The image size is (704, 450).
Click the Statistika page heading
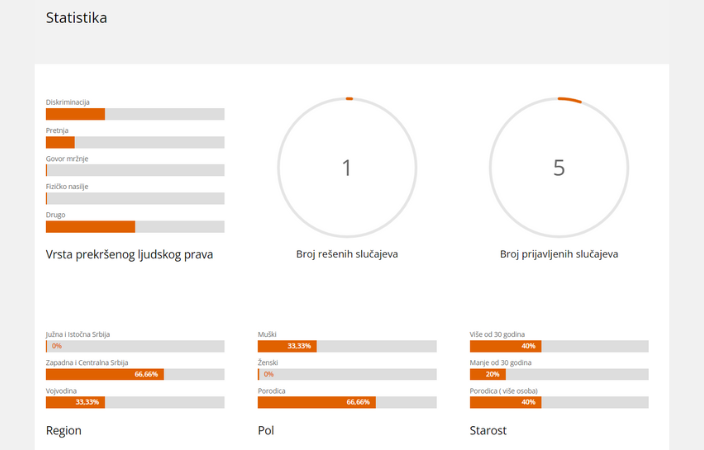(76, 18)
